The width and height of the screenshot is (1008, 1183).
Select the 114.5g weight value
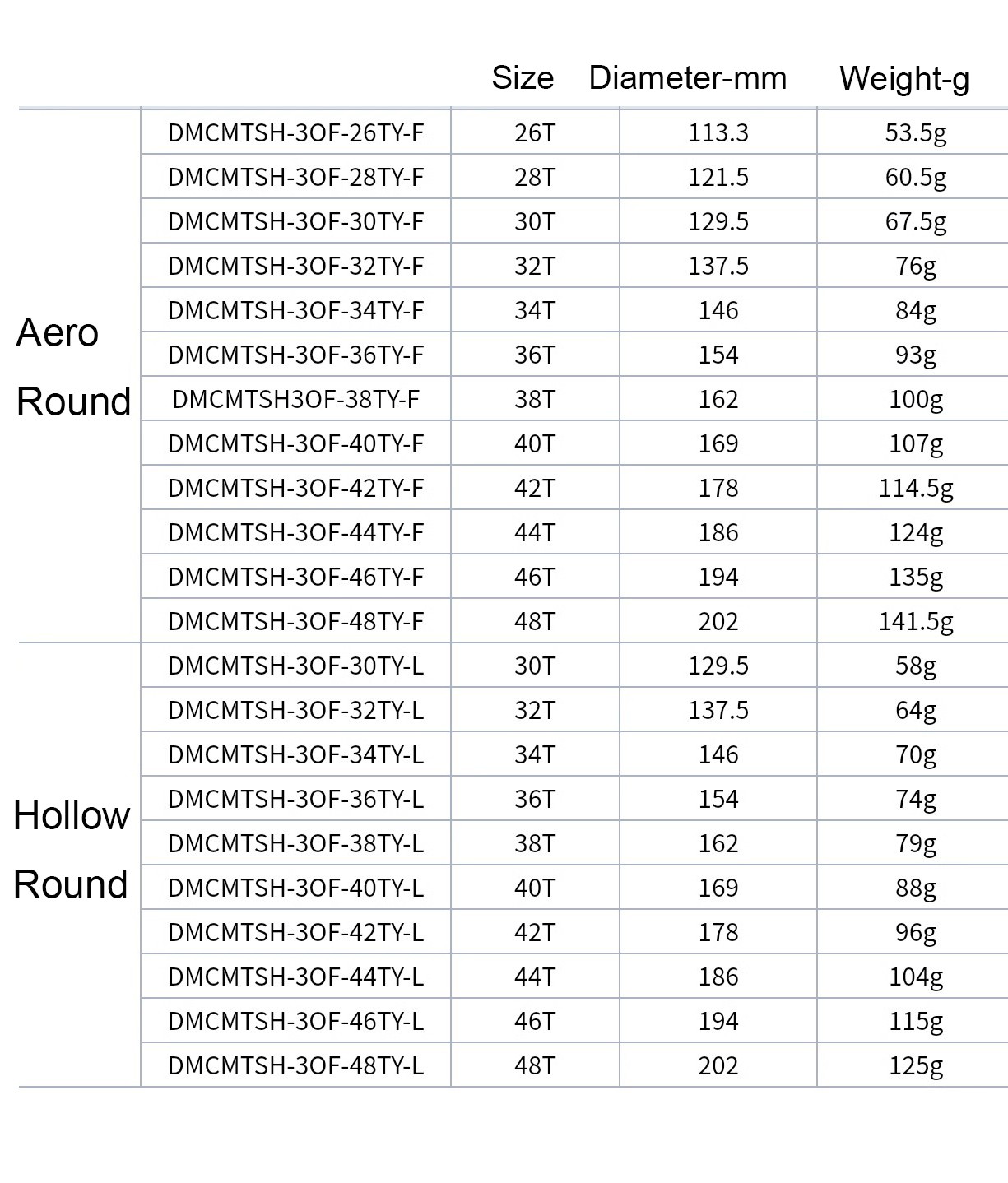tap(916, 489)
